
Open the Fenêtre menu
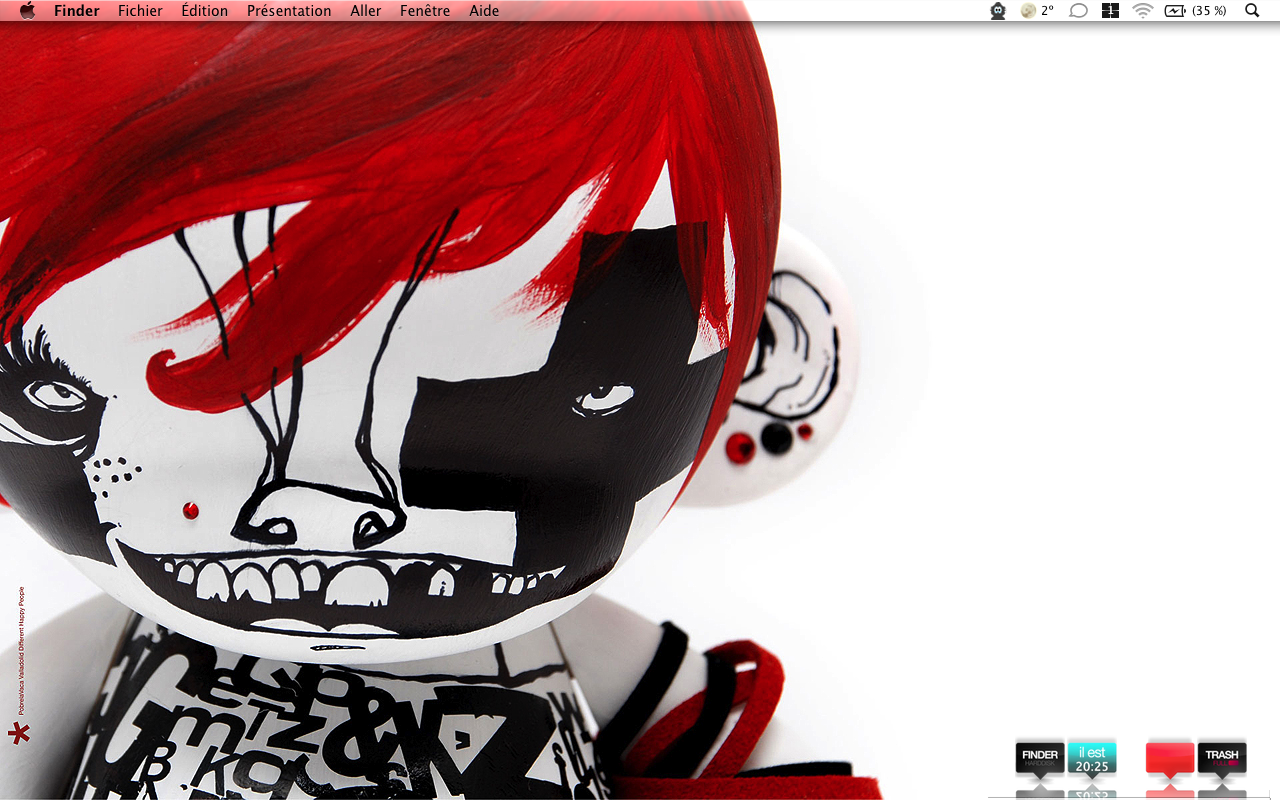424,11
